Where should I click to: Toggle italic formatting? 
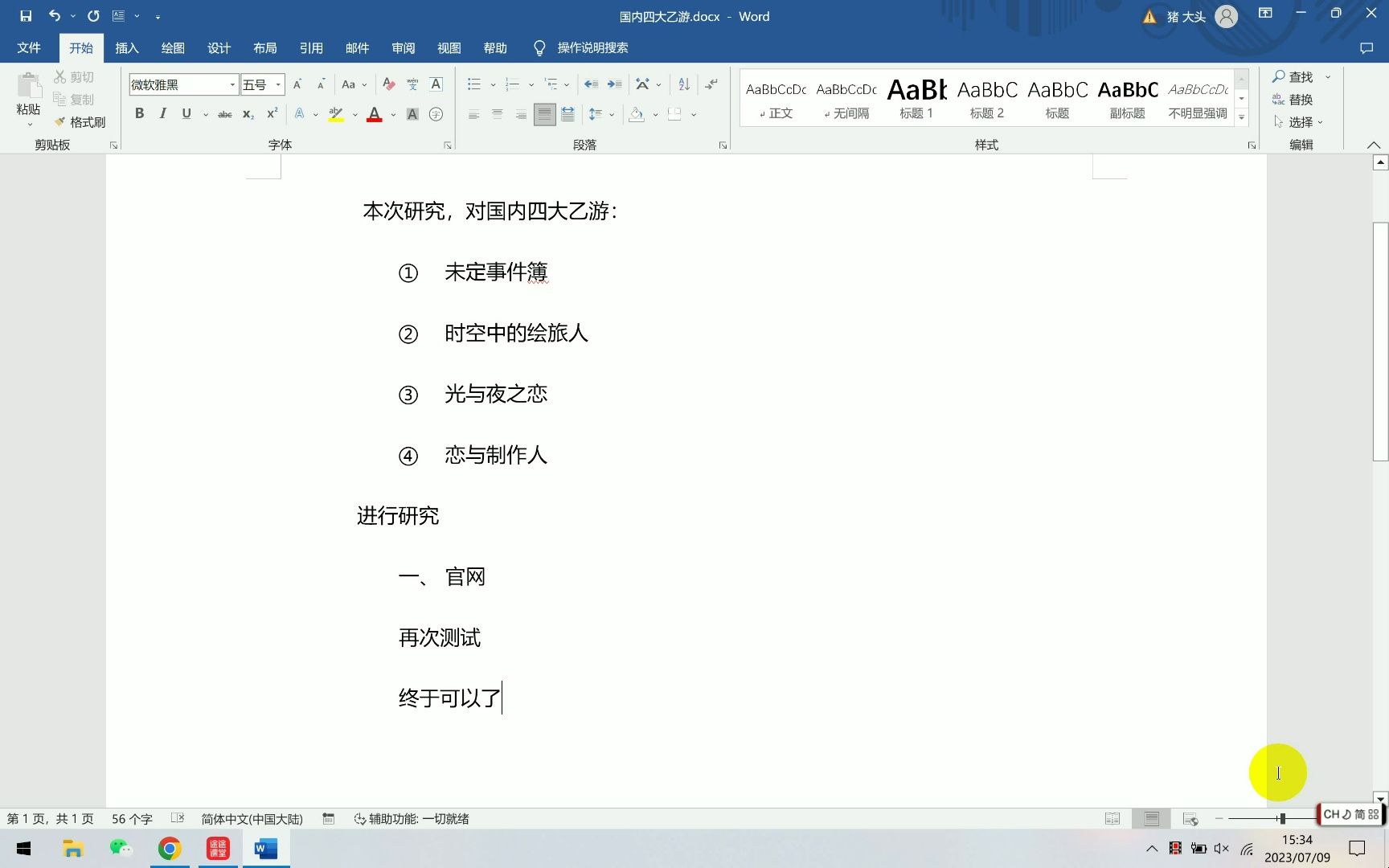[x=163, y=113]
